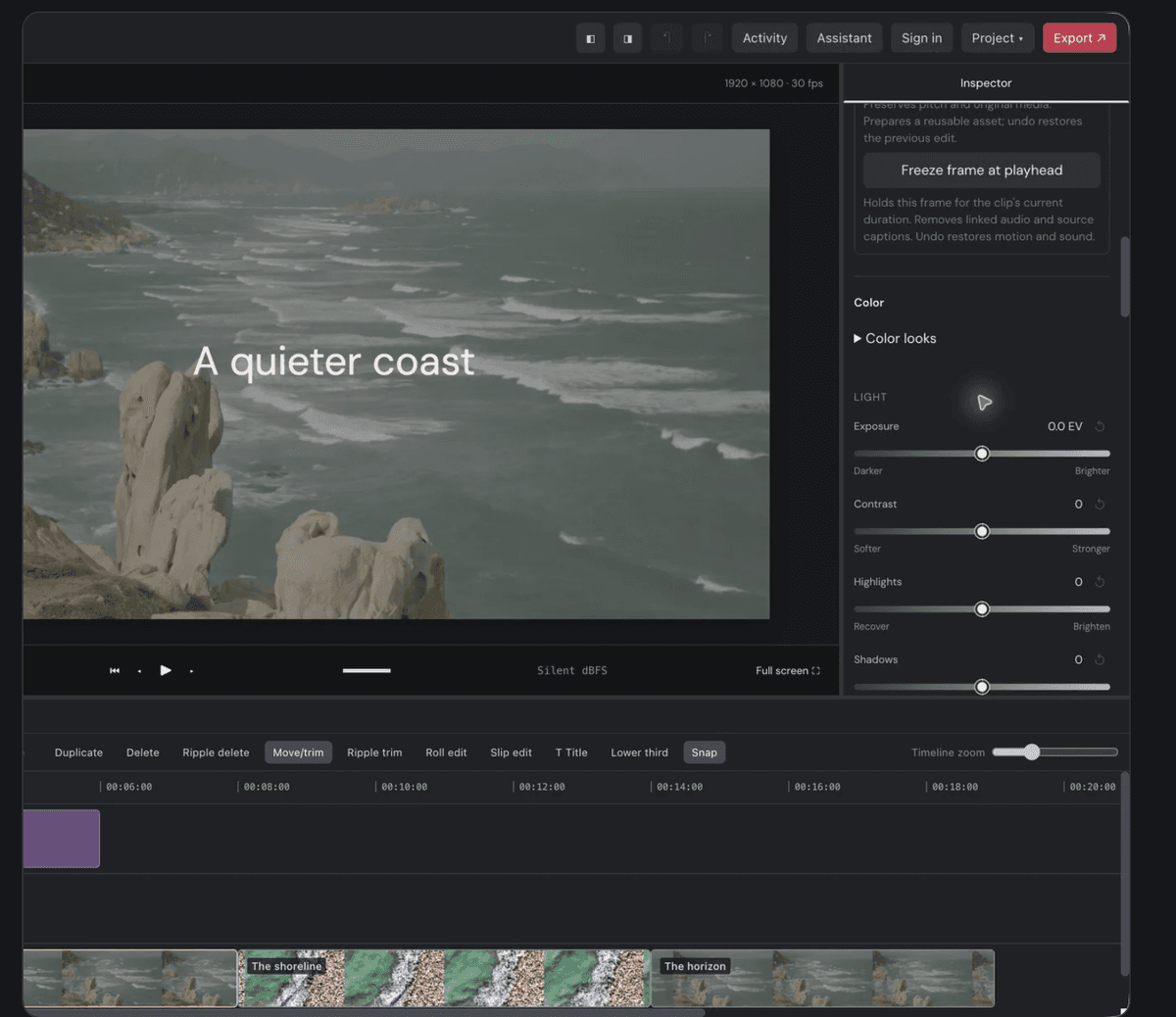The image size is (1176, 1017).
Task: Click the 'Silent dBFS' audio readout
Action: tap(572, 671)
